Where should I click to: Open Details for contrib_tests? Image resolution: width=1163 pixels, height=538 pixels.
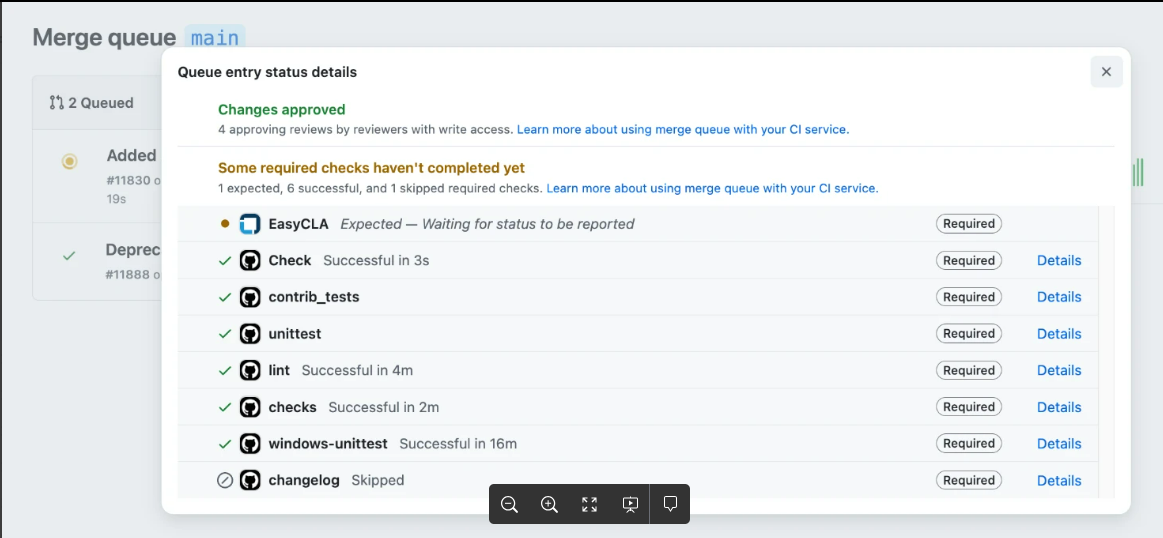click(x=1058, y=297)
